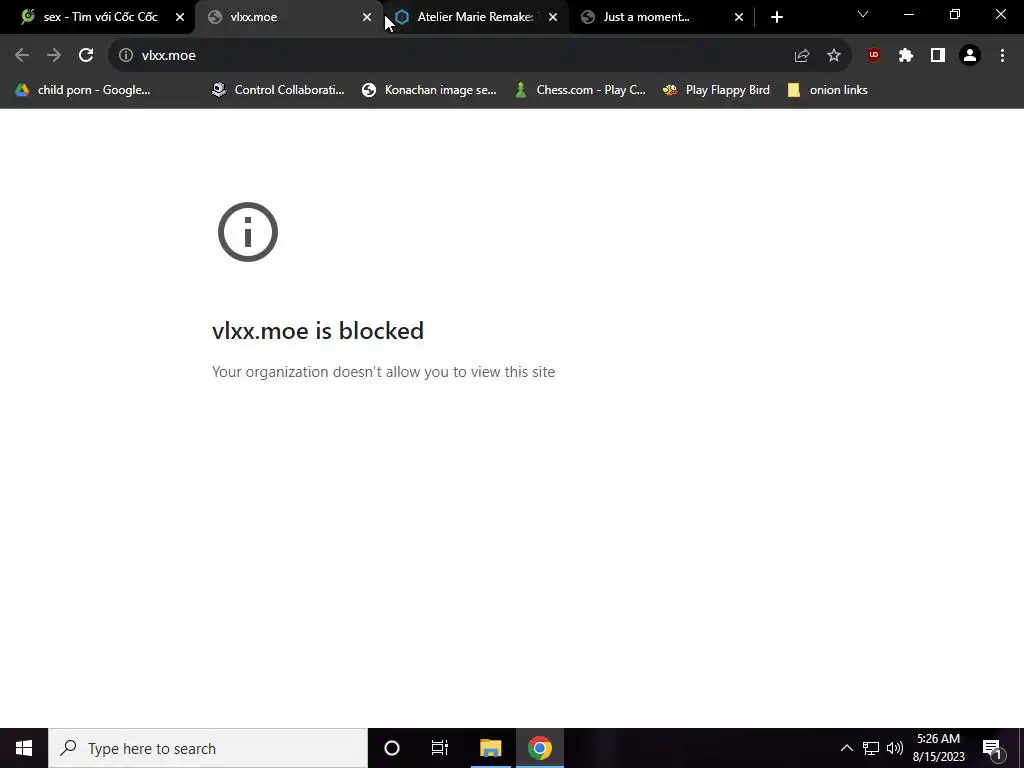Open the uBlock Origin extension icon
The image size is (1024, 768).
[874, 56]
